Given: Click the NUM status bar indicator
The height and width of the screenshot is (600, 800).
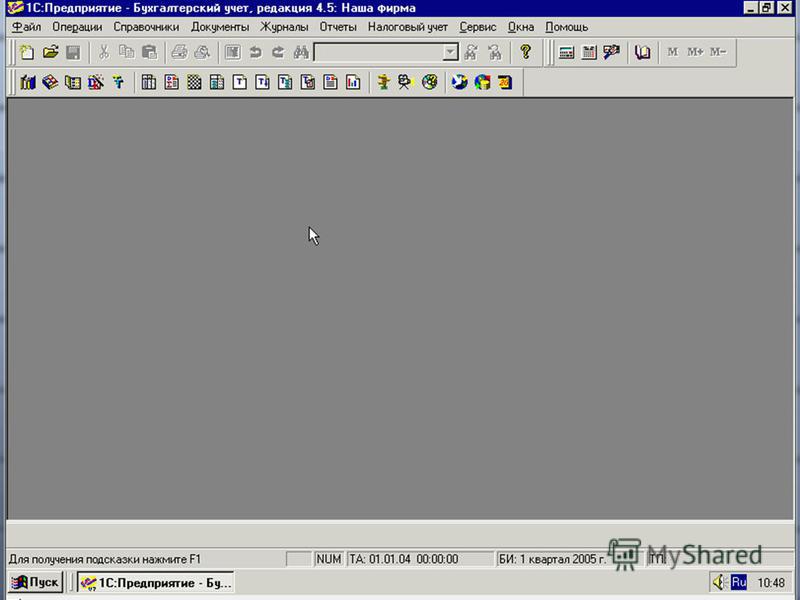Looking at the screenshot, I should point(329,559).
